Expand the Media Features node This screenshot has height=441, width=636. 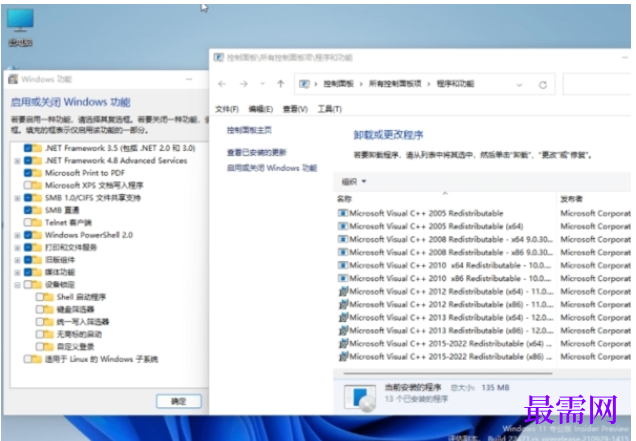click(17, 272)
